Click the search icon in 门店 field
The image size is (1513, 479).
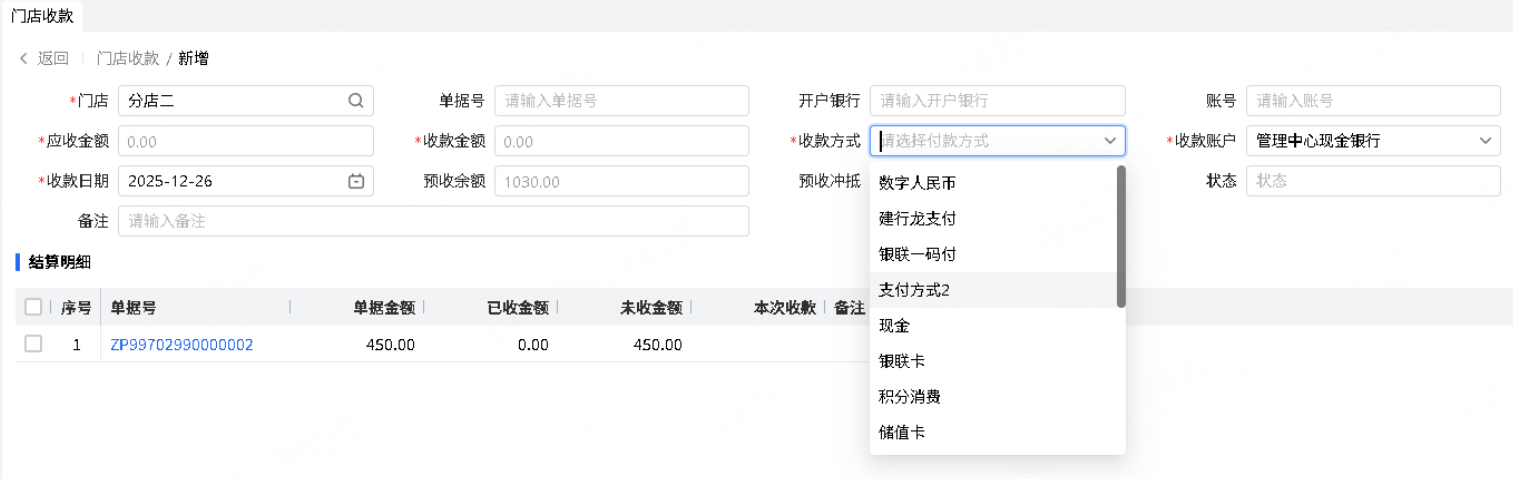tap(356, 101)
